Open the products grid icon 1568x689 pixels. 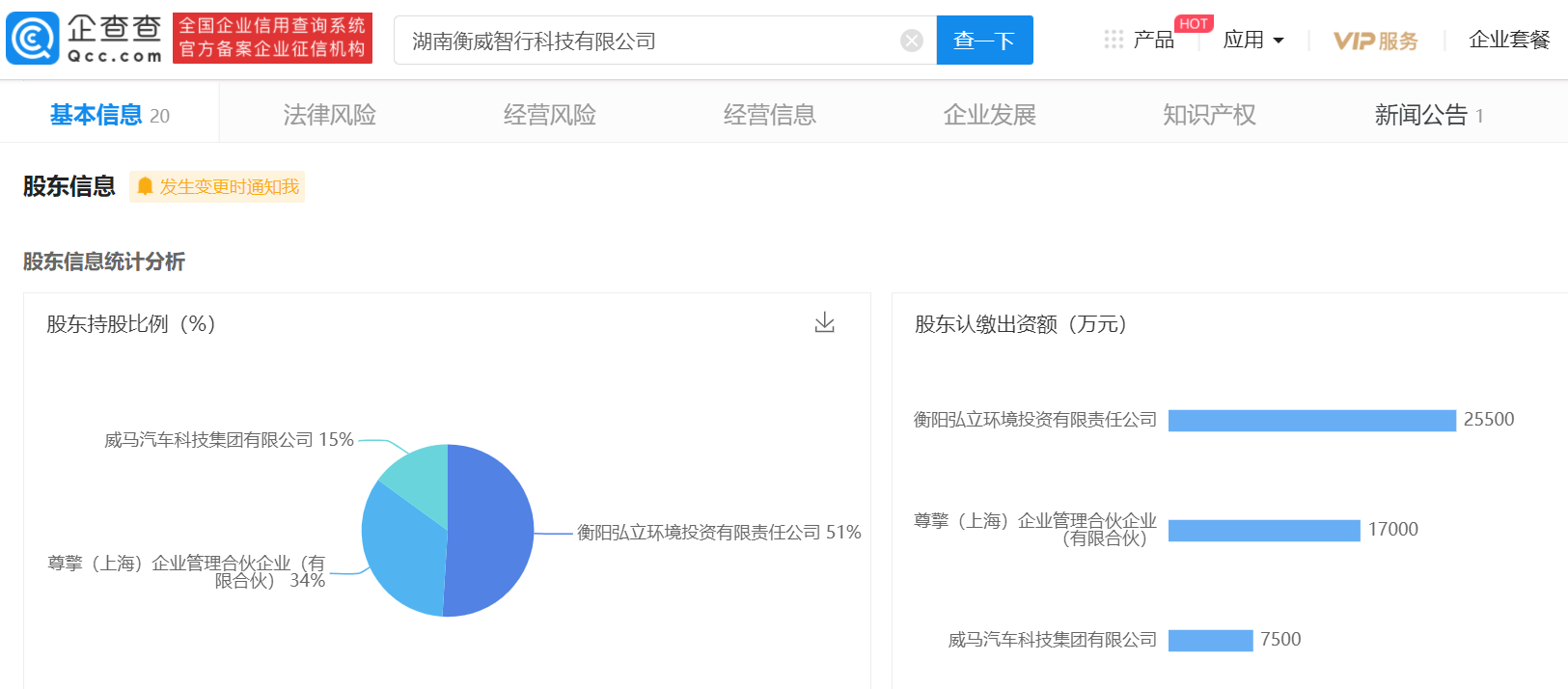(x=1114, y=40)
